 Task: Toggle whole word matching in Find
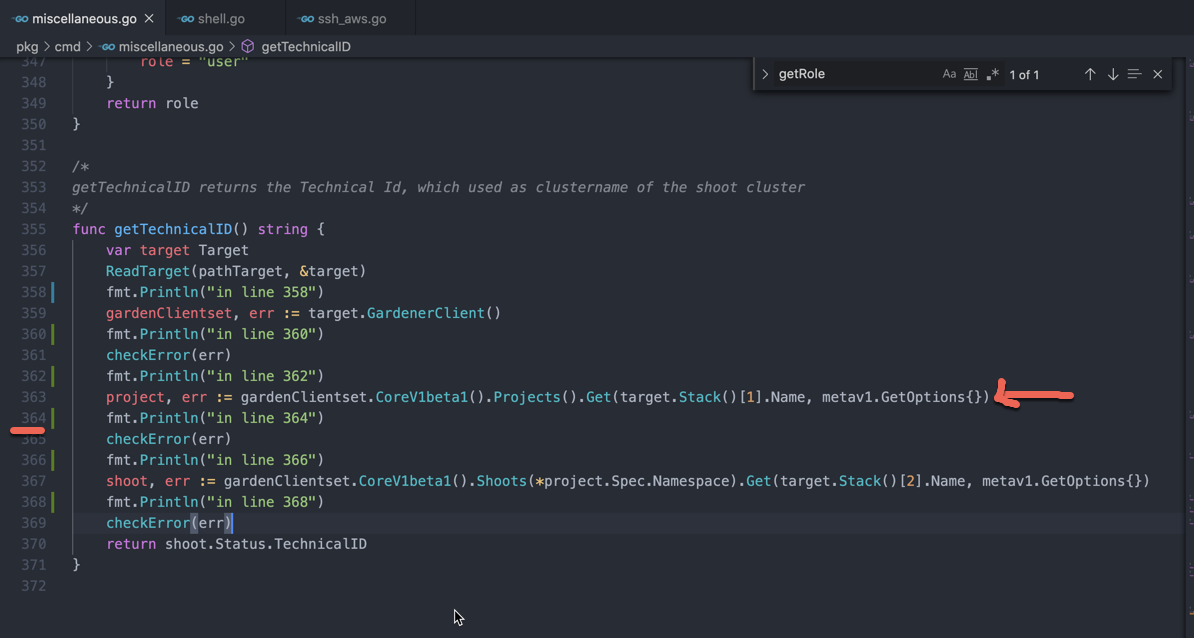(970, 73)
